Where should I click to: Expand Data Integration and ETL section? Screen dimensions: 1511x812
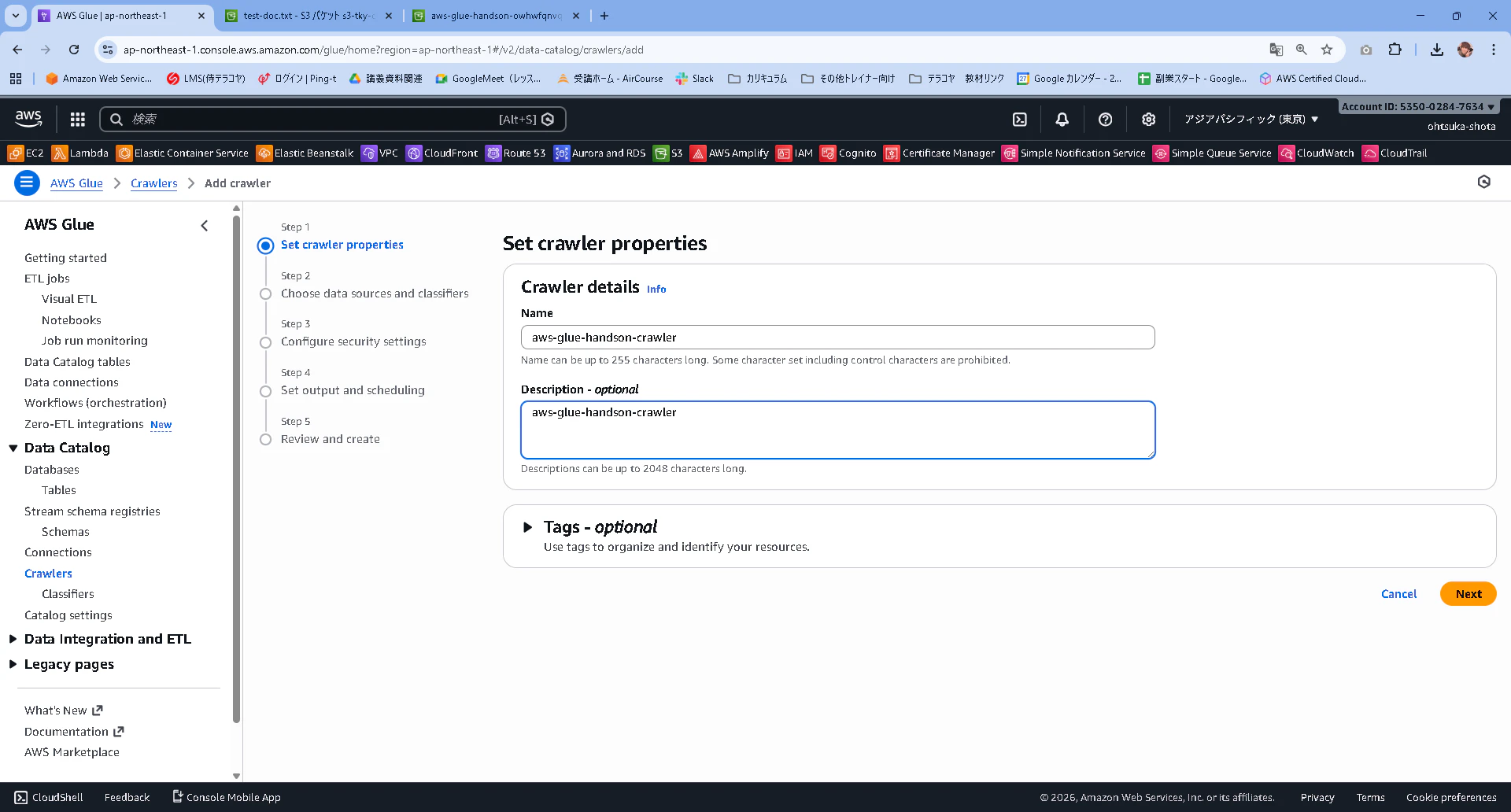13,639
